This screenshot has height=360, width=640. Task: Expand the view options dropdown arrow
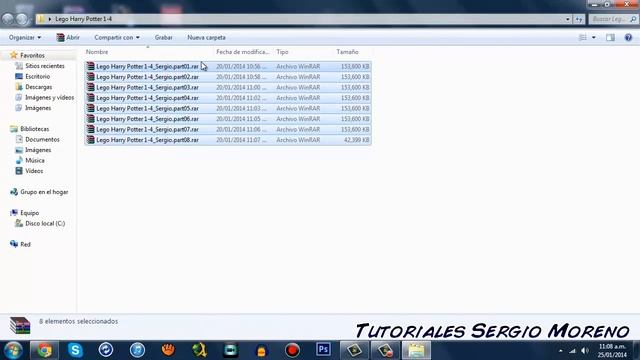tap(593, 38)
